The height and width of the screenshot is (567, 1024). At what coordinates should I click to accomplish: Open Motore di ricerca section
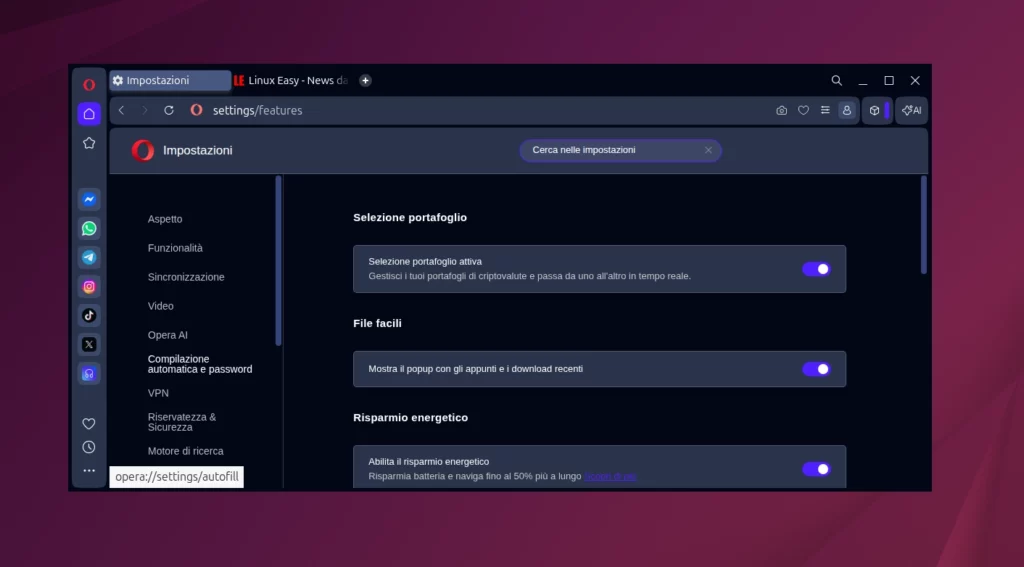click(185, 451)
